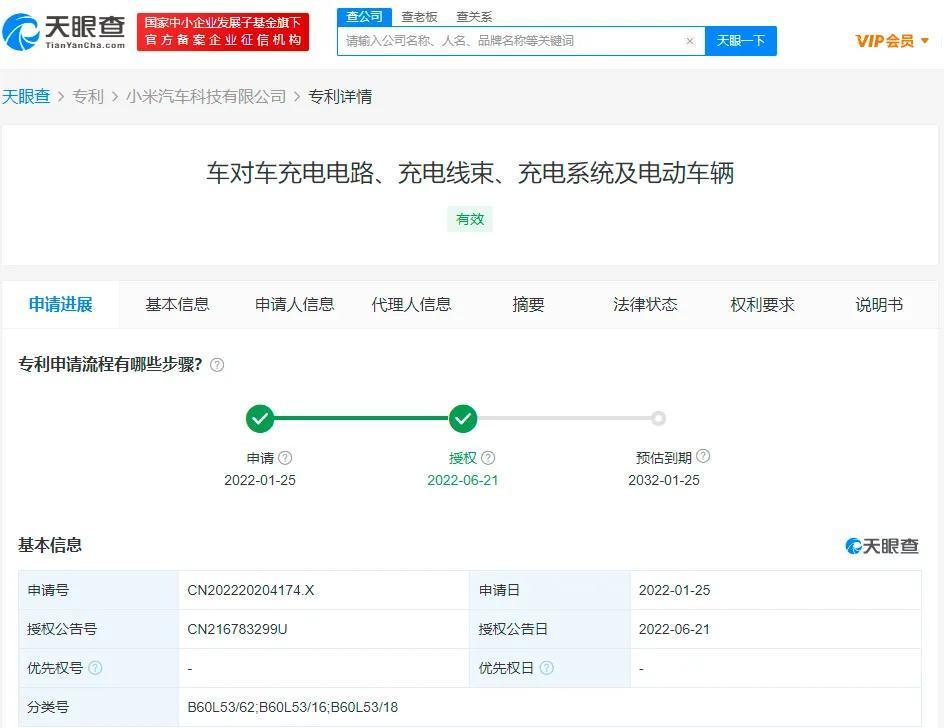Open help icon next to 预估到期 step
944x728 pixels.
tap(703, 456)
